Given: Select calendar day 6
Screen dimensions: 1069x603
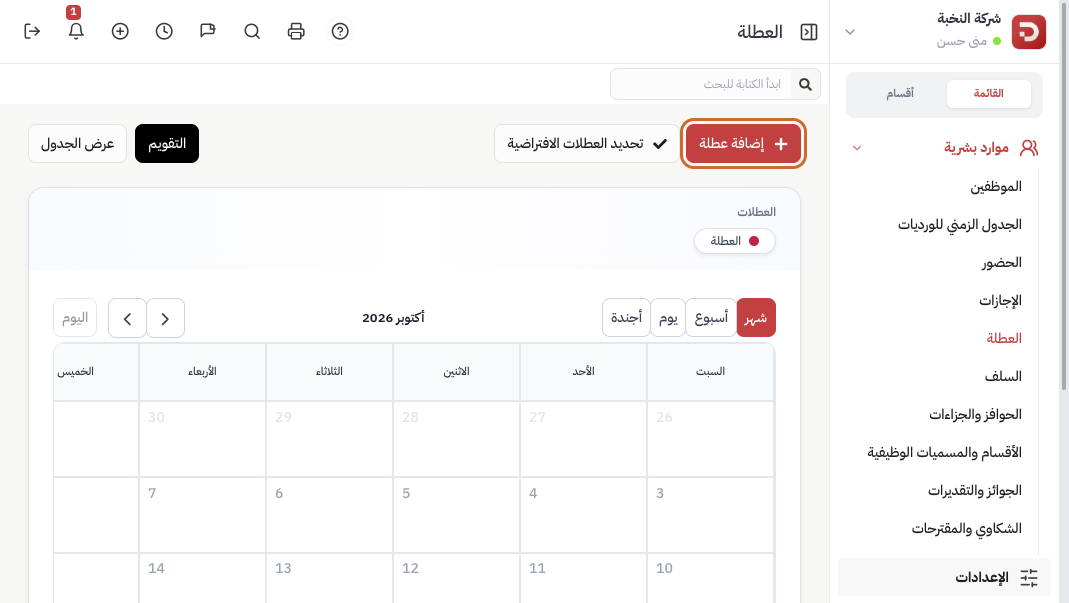Looking at the screenshot, I should click(329, 514).
